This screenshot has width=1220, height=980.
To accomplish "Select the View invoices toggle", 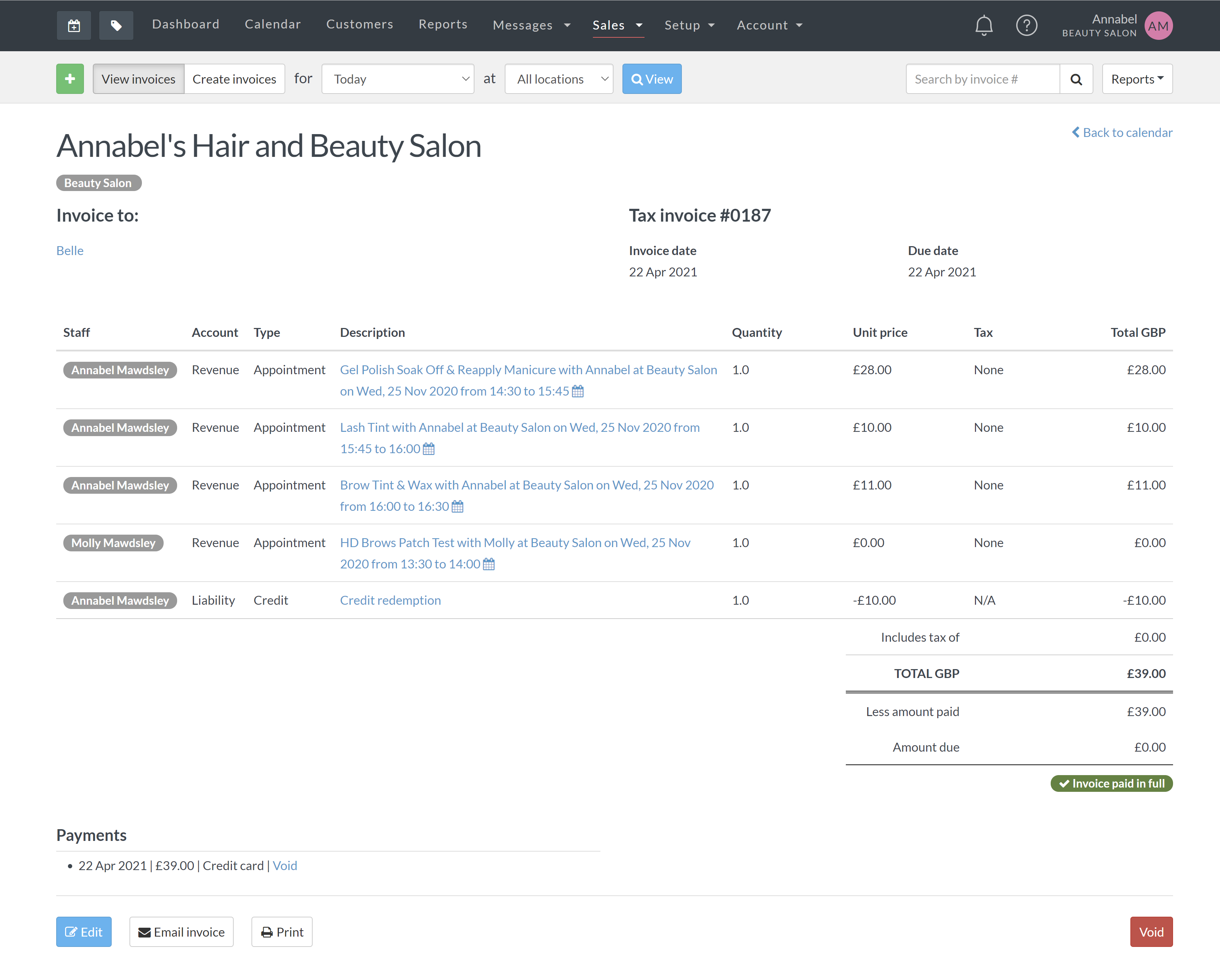I will (x=138, y=79).
